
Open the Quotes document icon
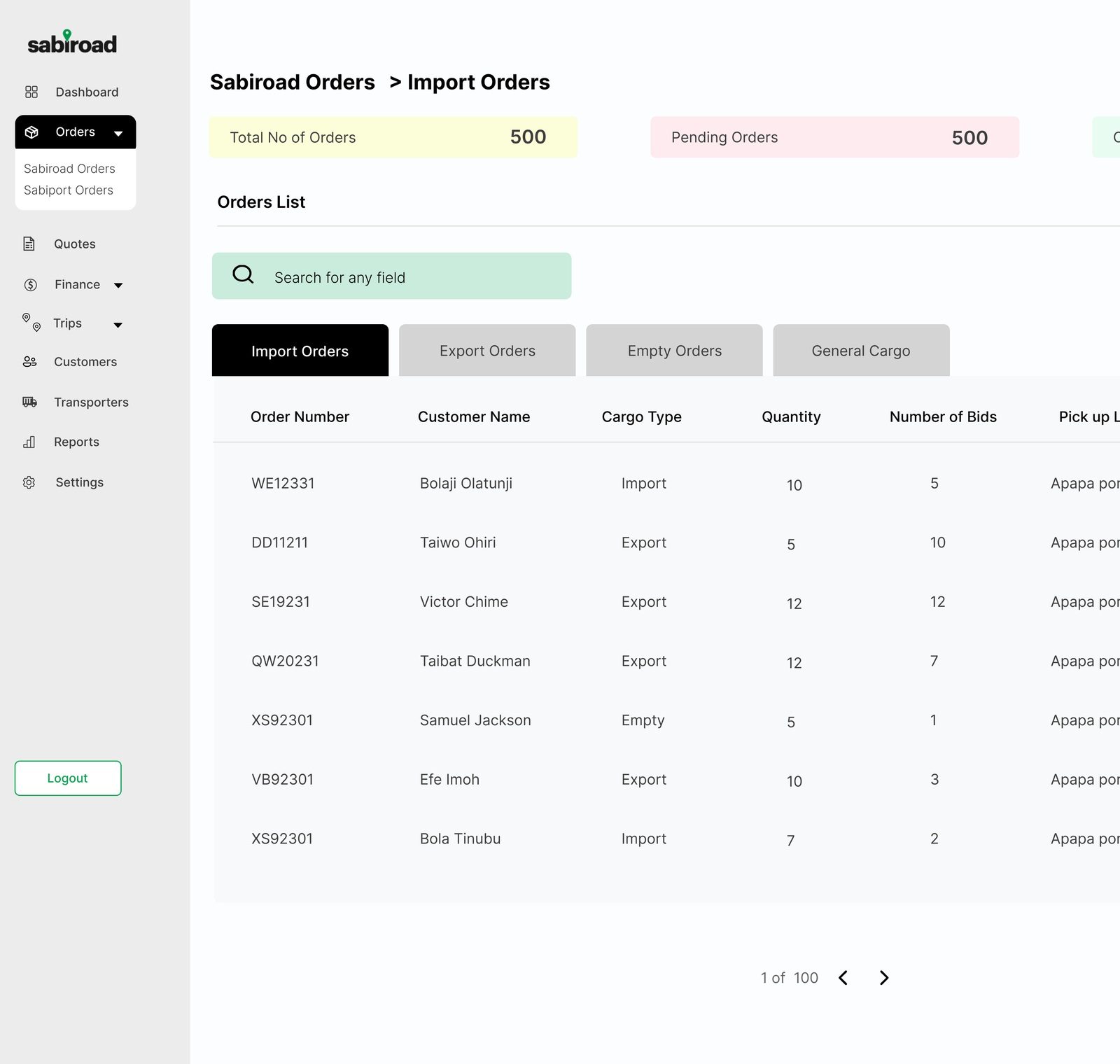(29, 244)
